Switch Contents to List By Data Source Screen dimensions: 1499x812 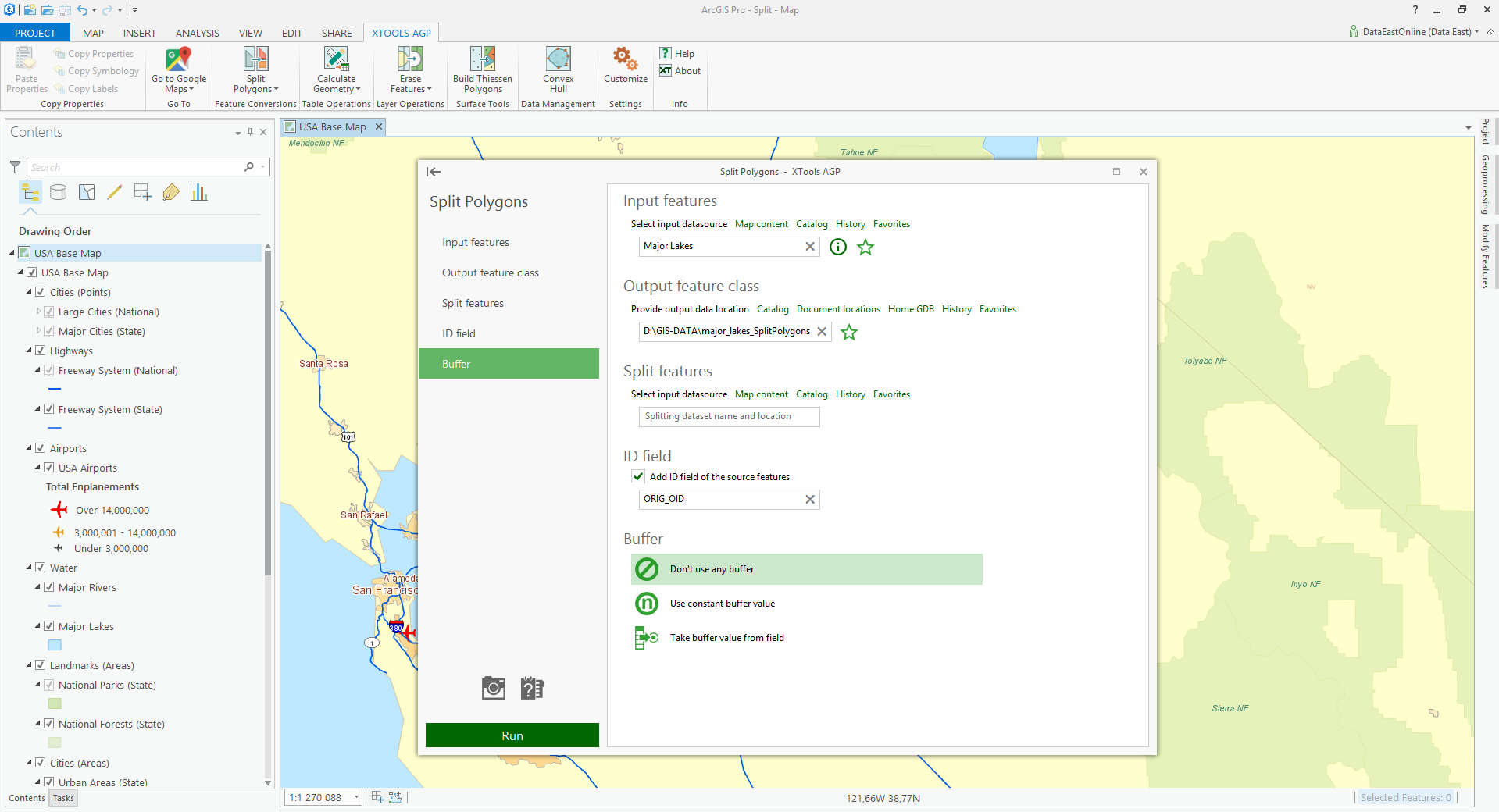59,192
